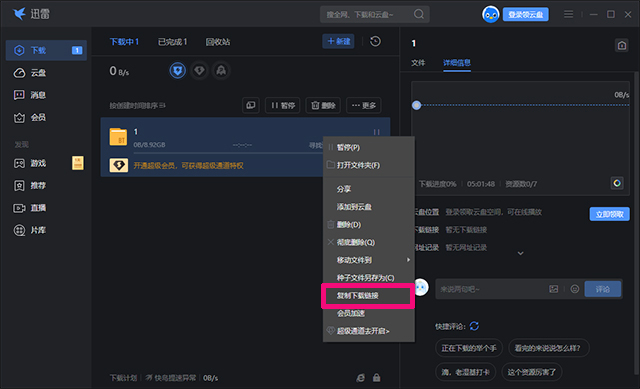Click the 开通超级会员 promotion link

[189, 165]
